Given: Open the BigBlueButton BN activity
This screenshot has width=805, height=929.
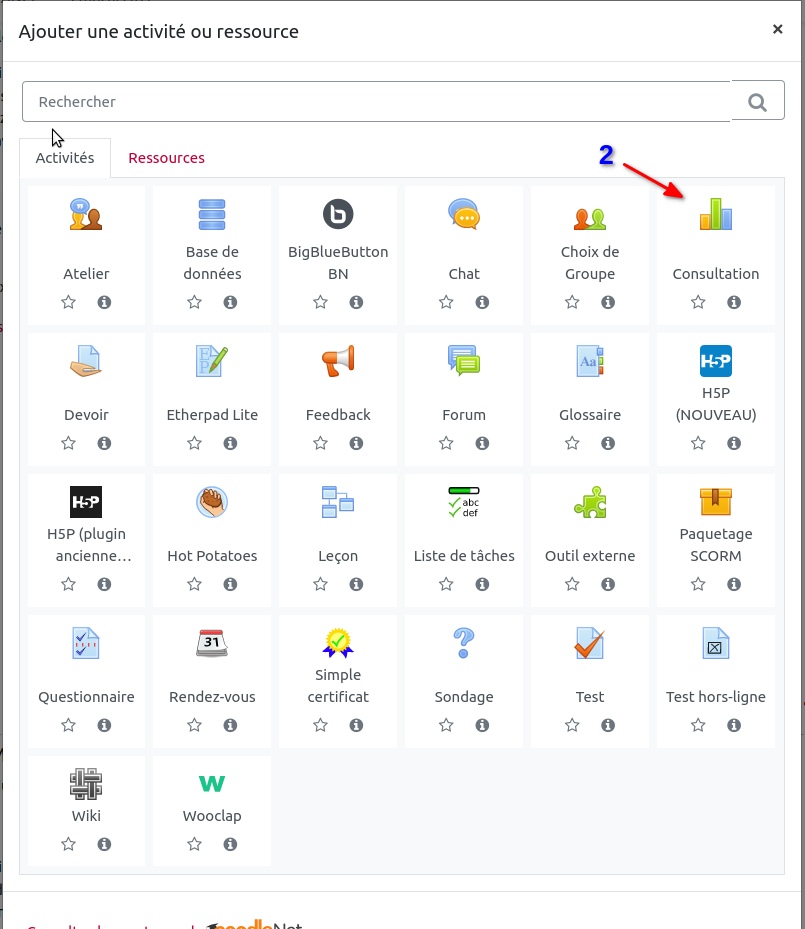Looking at the screenshot, I should click(338, 214).
